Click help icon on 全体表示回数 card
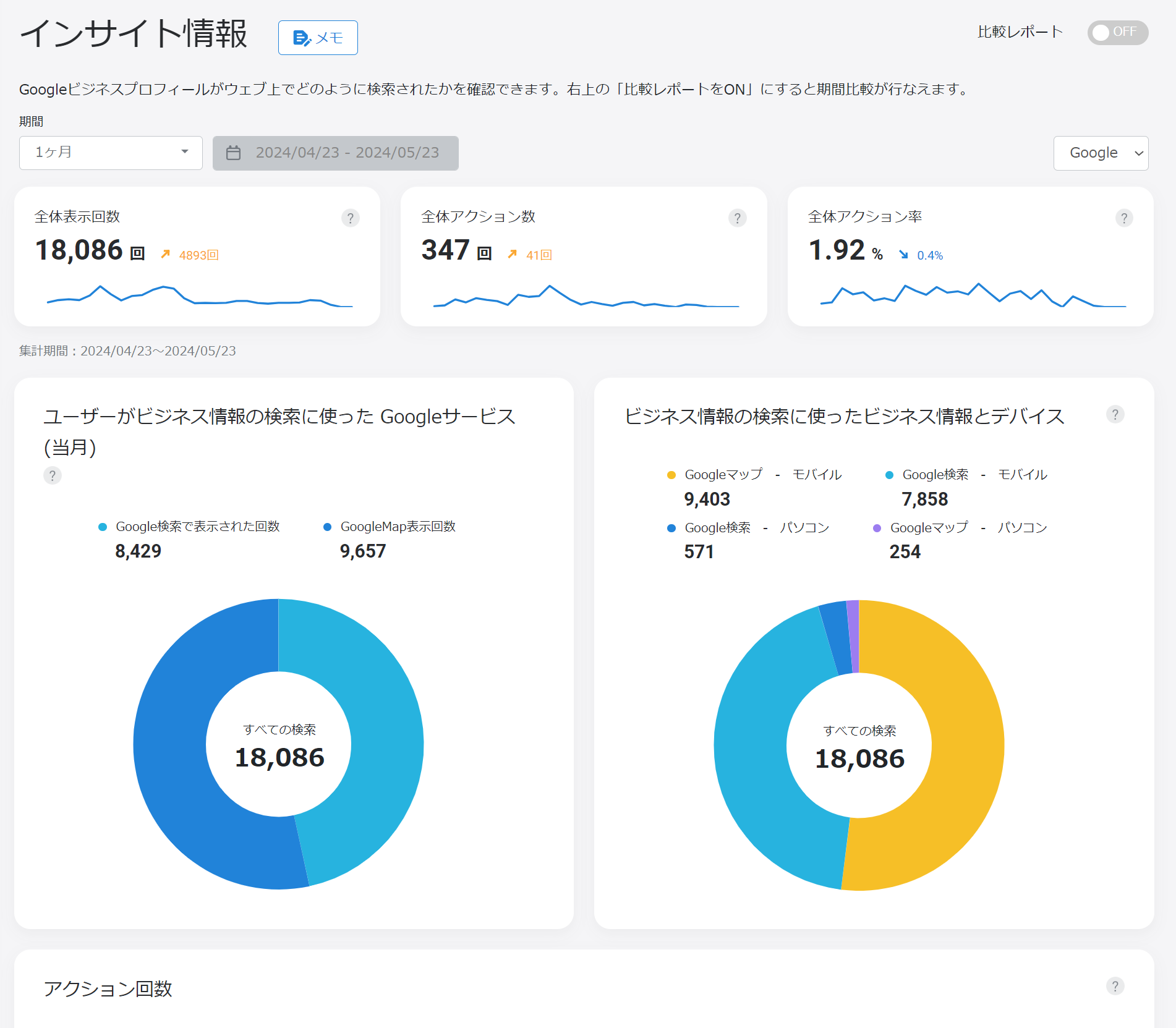The width and height of the screenshot is (1176, 1028). [x=351, y=218]
